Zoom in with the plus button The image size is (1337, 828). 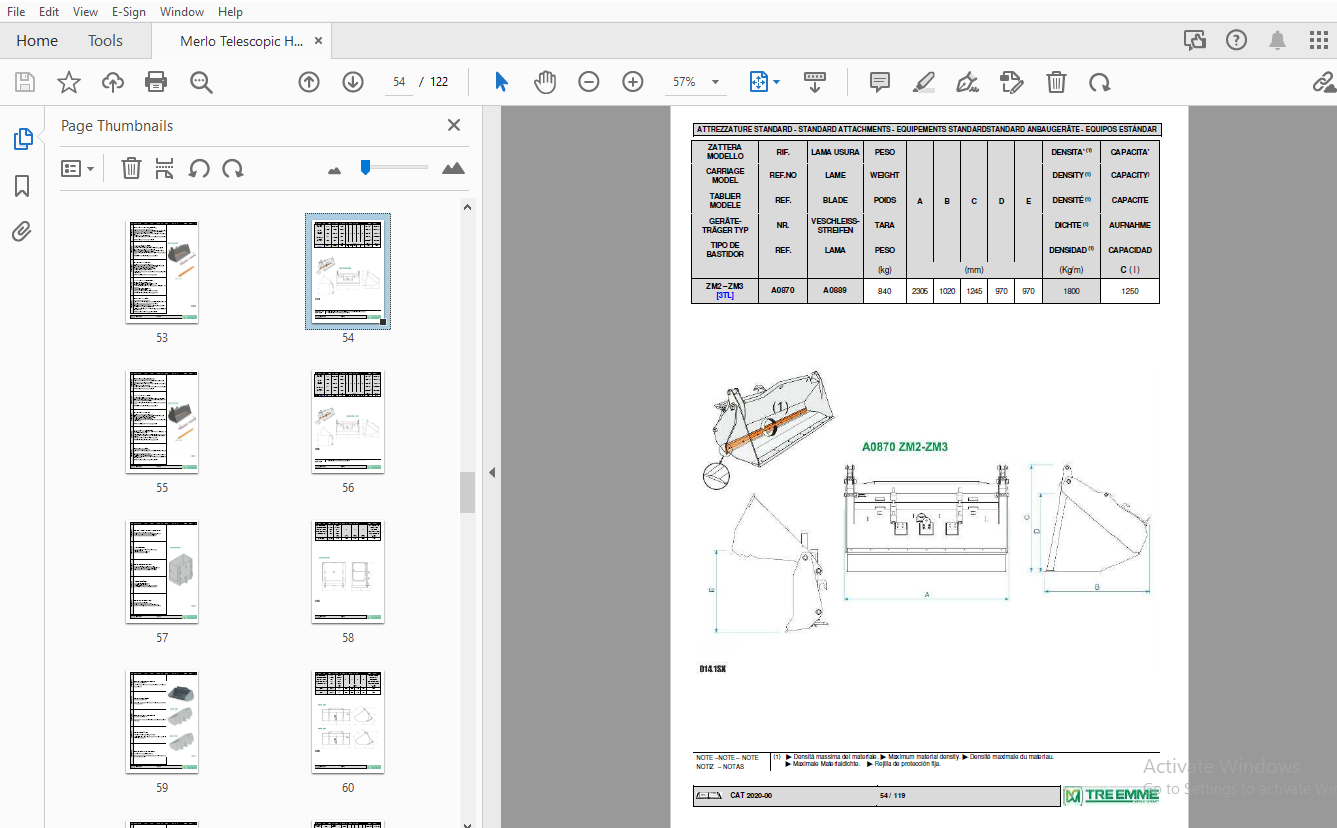point(633,82)
